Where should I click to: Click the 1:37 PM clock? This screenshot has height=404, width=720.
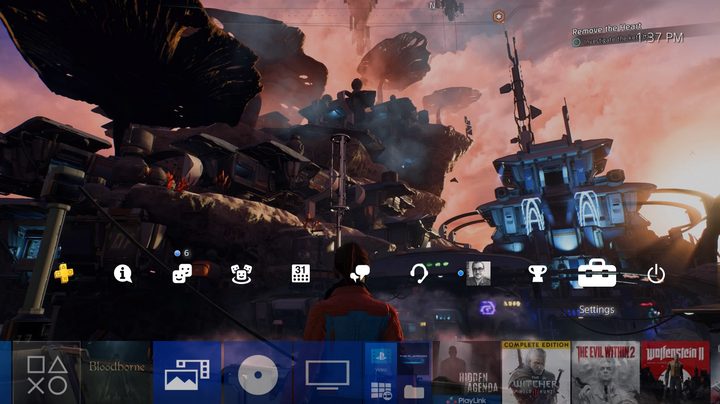(660, 38)
